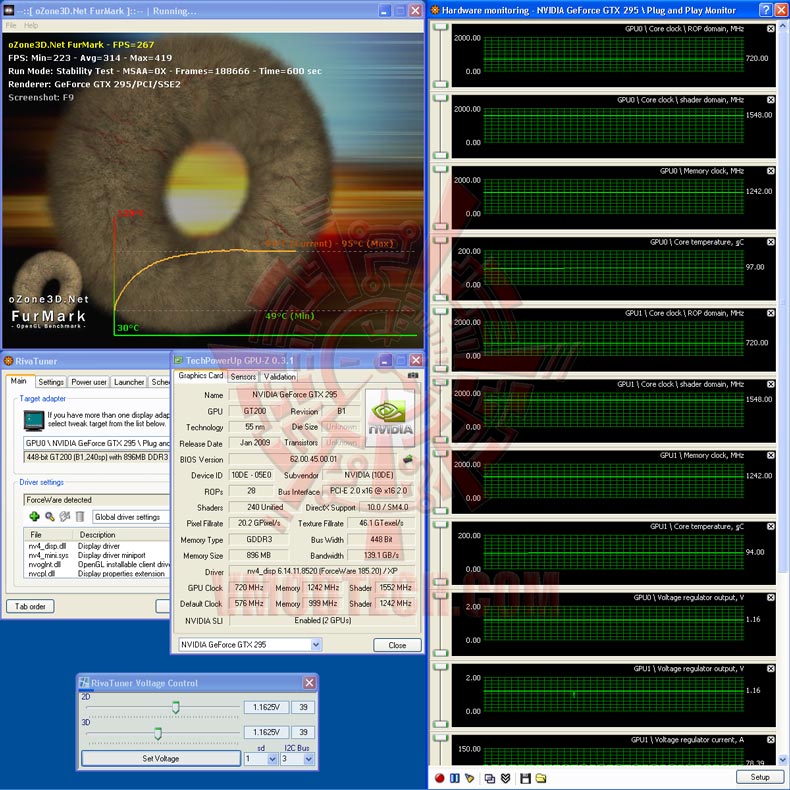
Task: Click the floppy disk save icon in monitor toolbar
Action: click(525, 778)
